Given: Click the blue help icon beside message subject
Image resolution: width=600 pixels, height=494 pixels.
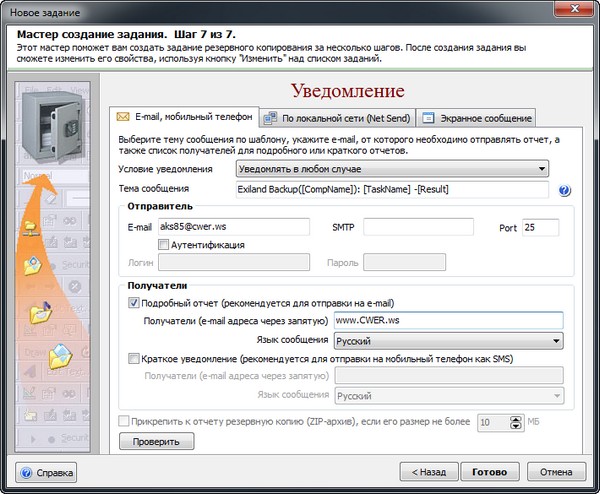Looking at the screenshot, I should (x=564, y=191).
